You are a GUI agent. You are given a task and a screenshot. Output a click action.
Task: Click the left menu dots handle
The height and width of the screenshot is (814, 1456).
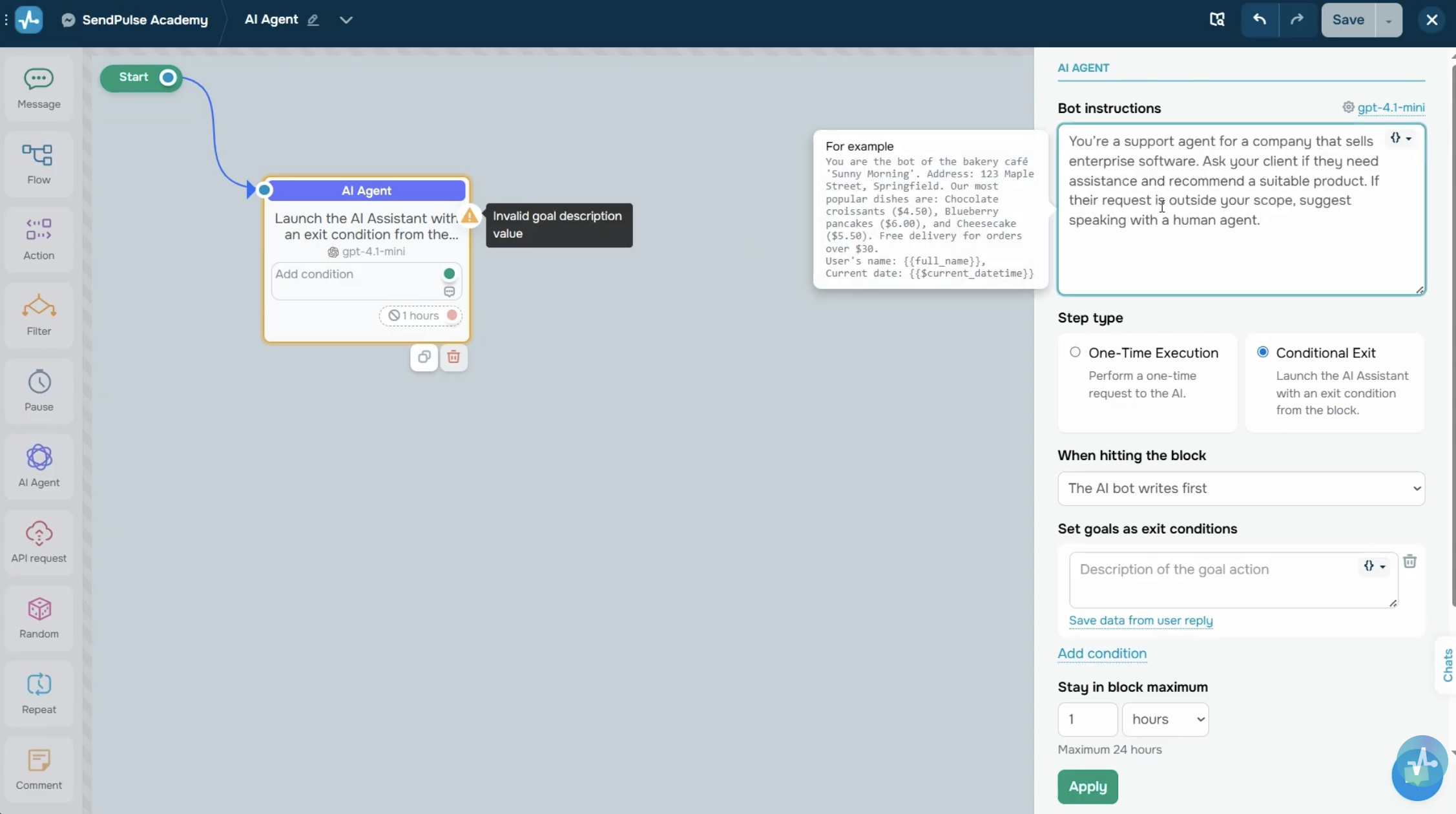pos(6,20)
